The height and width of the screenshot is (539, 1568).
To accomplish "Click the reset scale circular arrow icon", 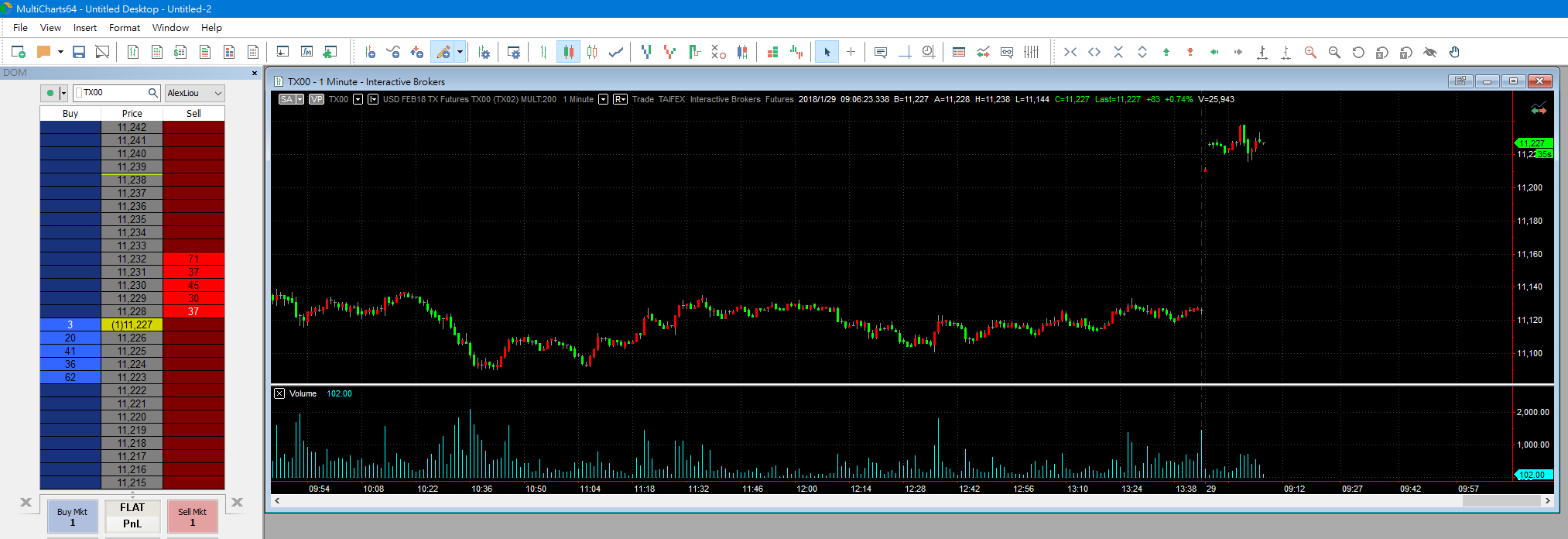I will click(1358, 52).
